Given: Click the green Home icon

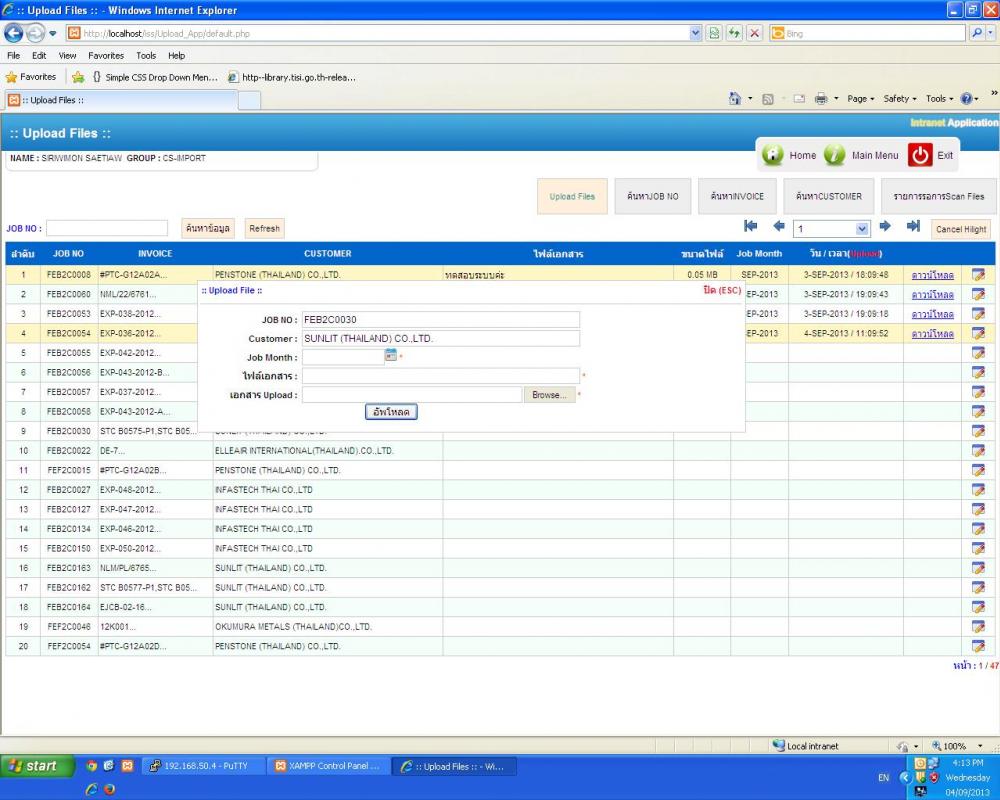Looking at the screenshot, I should 773,155.
